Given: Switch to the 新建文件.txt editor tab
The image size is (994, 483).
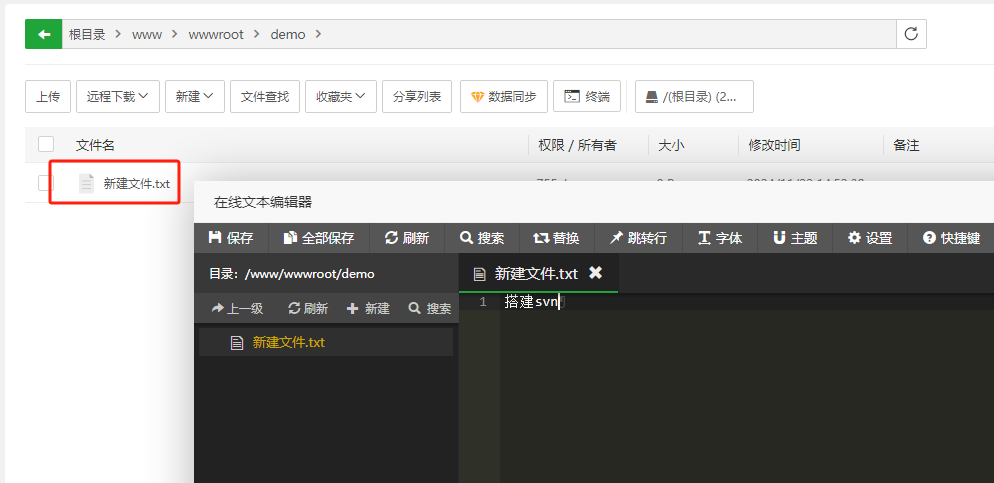Looking at the screenshot, I should 527,273.
